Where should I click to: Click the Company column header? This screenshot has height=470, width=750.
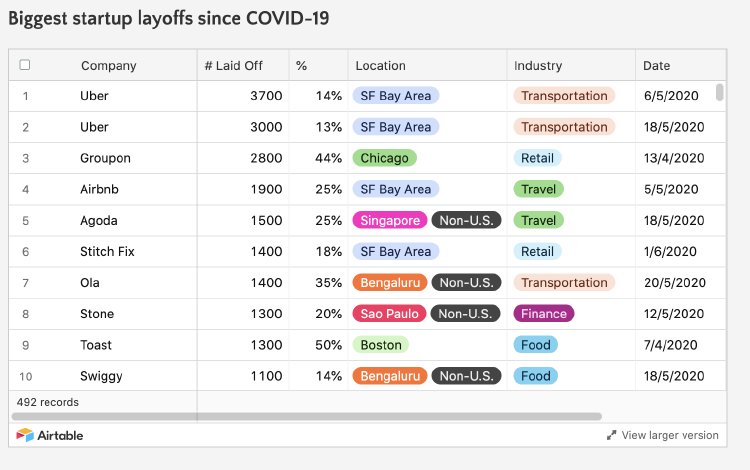(109, 66)
